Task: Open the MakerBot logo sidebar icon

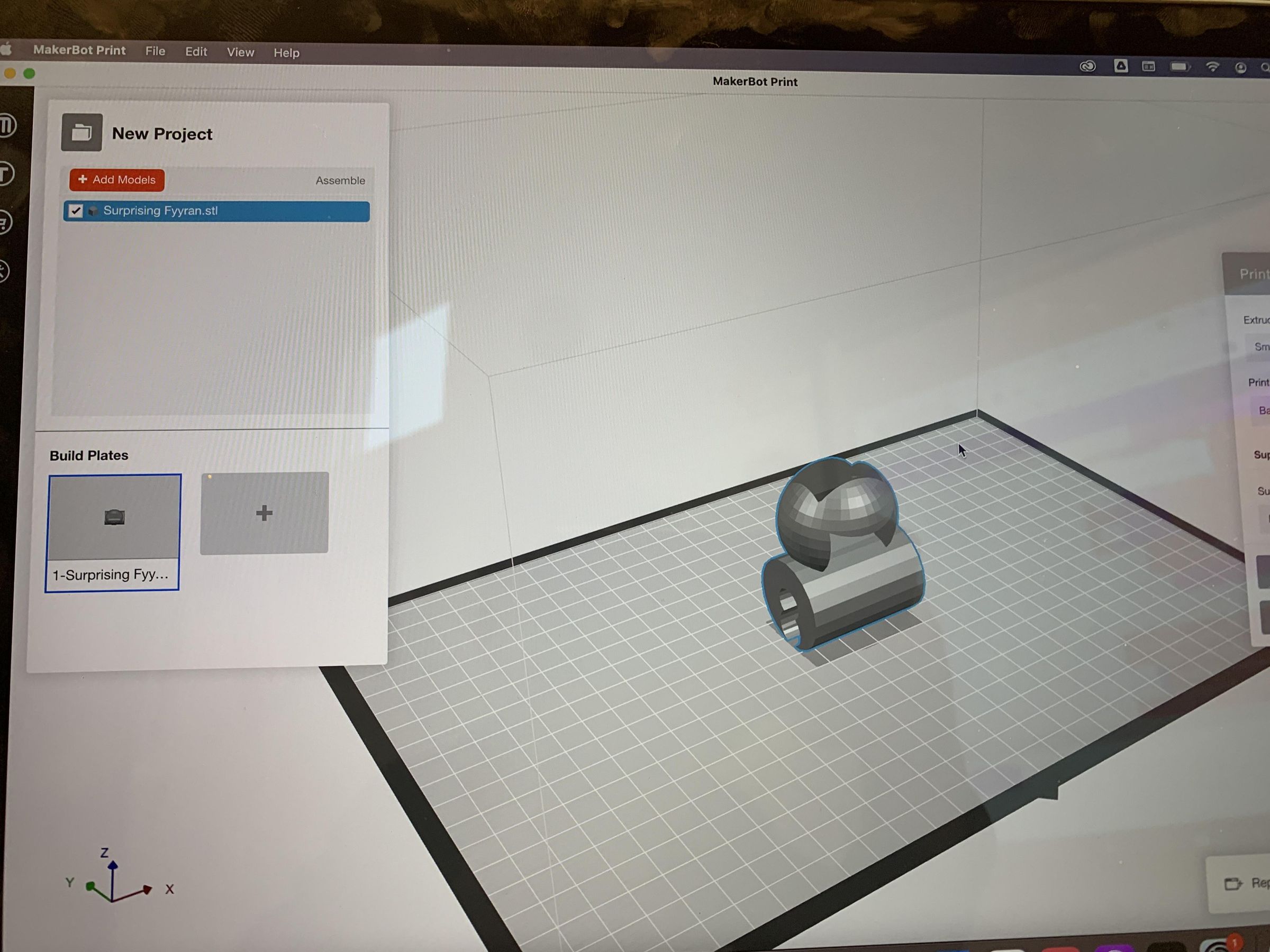Action: click(7, 125)
